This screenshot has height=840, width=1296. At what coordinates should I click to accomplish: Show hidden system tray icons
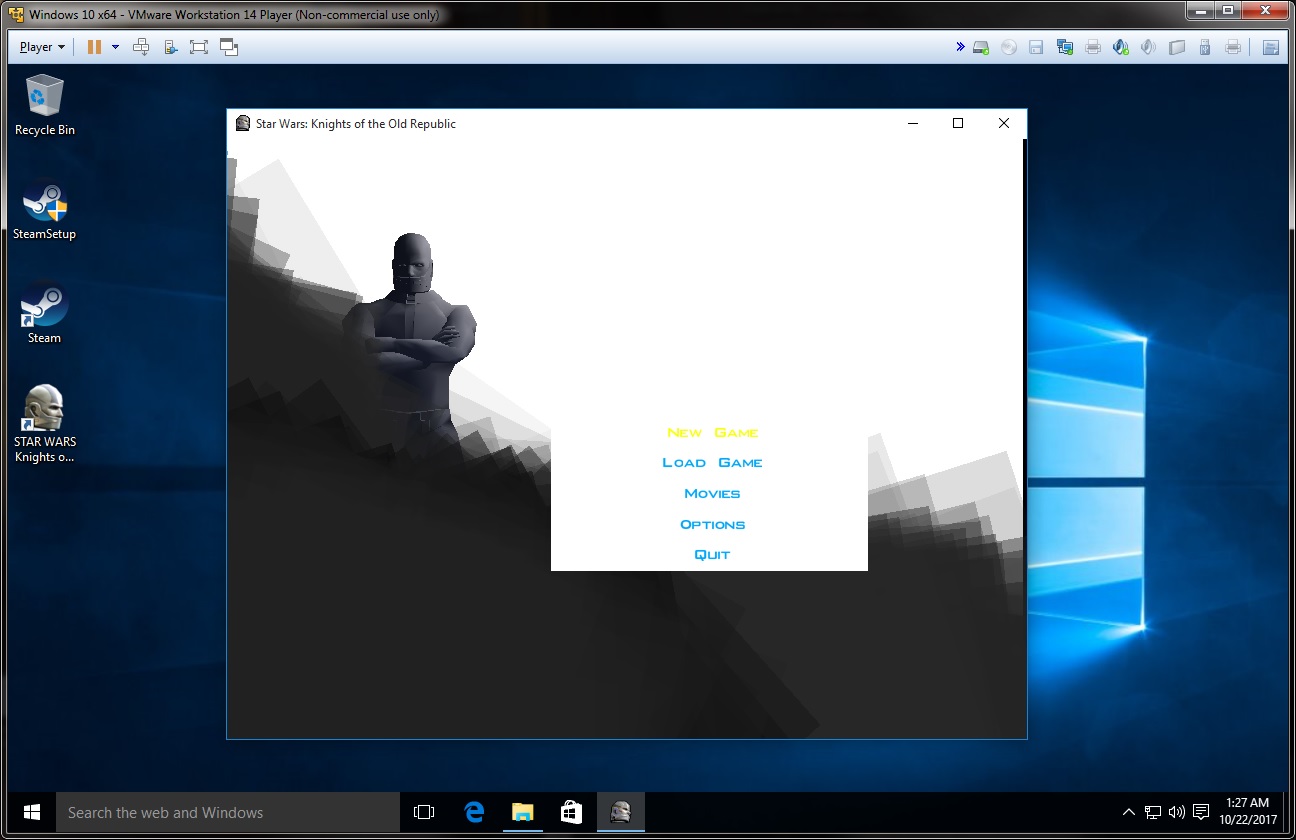click(1129, 812)
